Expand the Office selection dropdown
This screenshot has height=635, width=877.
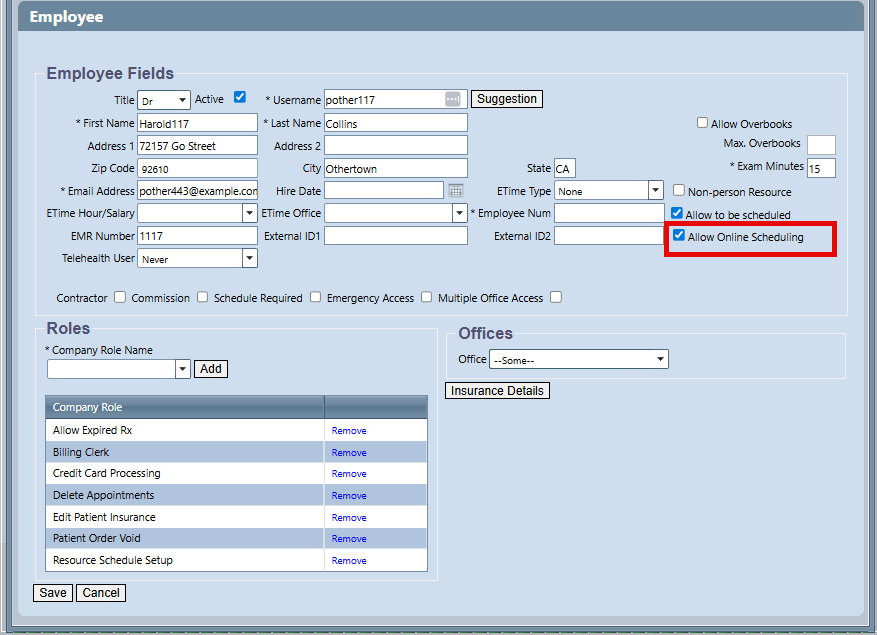click(x=578, y=360)
